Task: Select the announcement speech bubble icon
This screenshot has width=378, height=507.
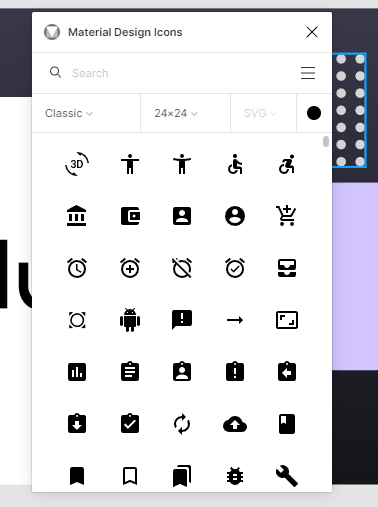Action: pyautogui.click(x=182, y=320)
